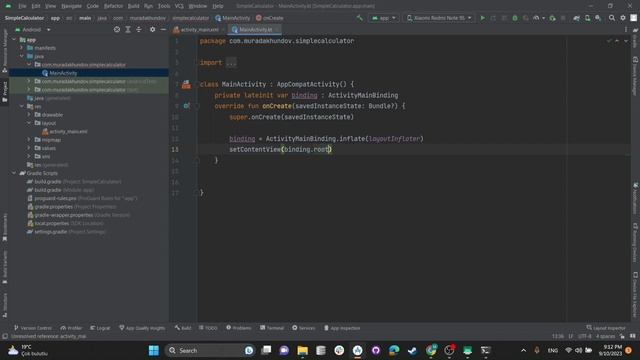
Task: Toggle the Project side tool window
Action: point(4,91)
